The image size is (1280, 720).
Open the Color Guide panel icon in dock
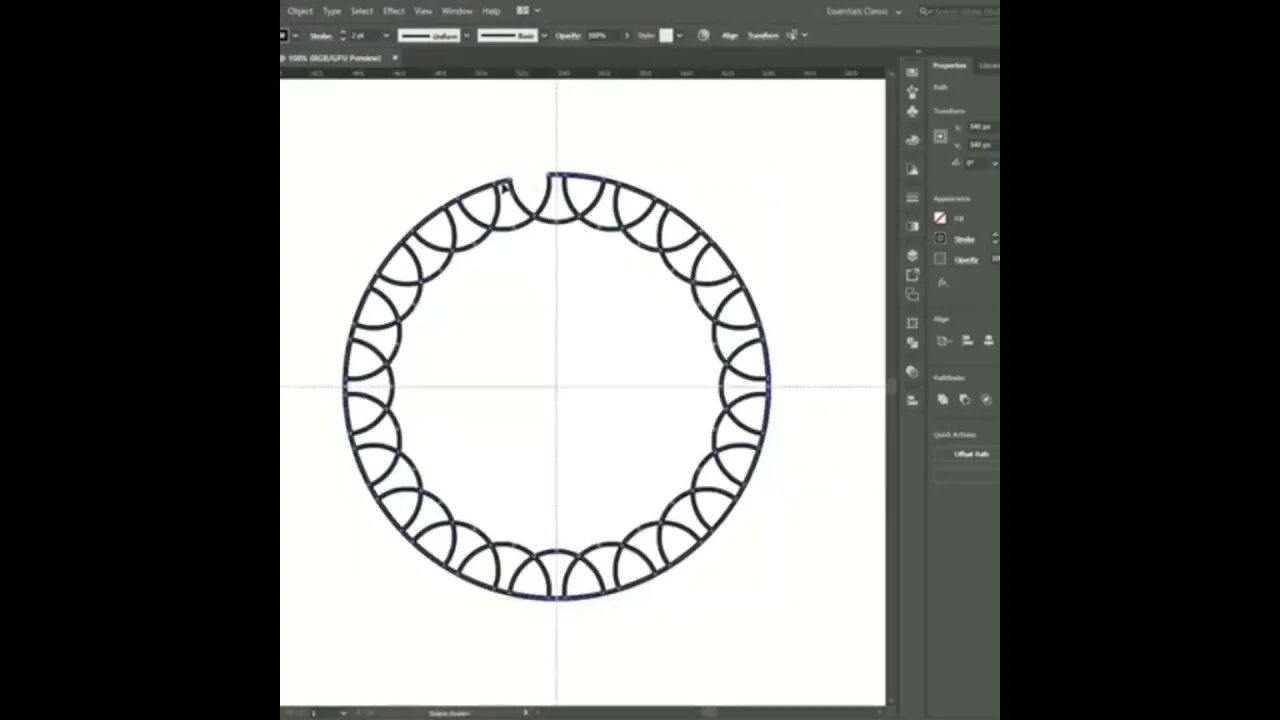click(x=912, y=171)
